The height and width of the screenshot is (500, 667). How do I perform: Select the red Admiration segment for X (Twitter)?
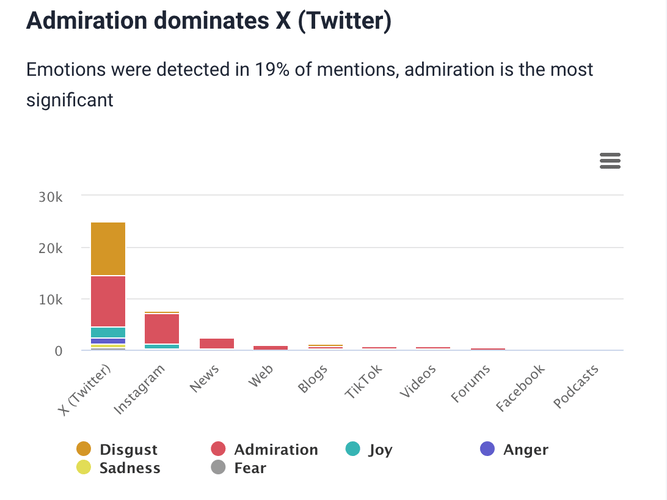pyautogui.click(x=108, y=301)
